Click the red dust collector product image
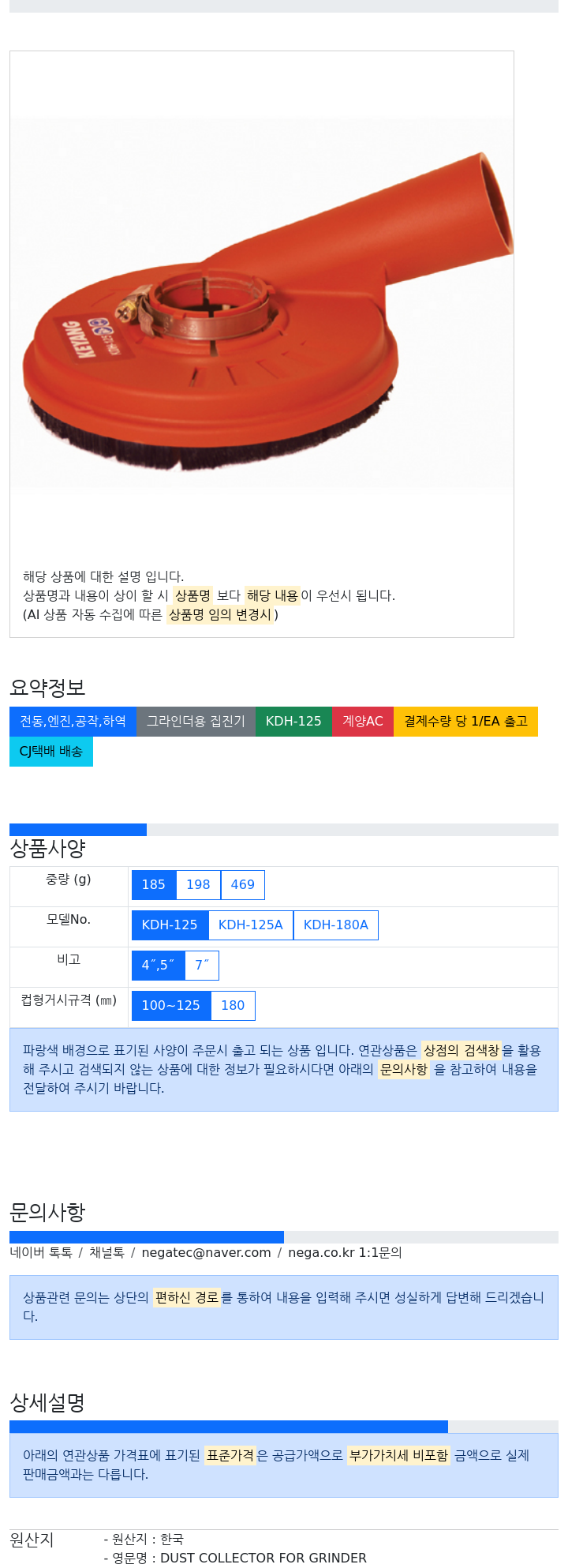The image size is (568, 1568). tap(262, 304)
